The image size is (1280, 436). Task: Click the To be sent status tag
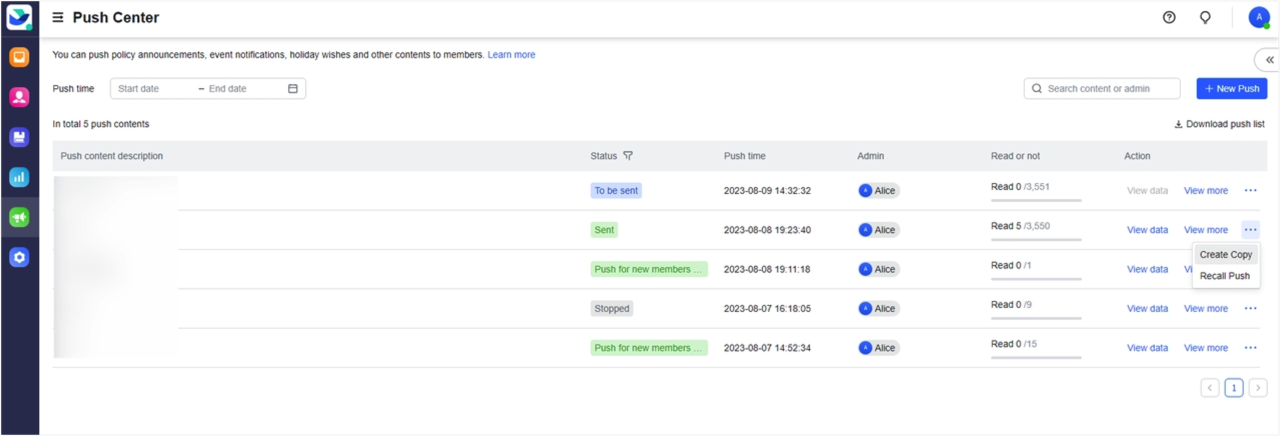point(616,190)
